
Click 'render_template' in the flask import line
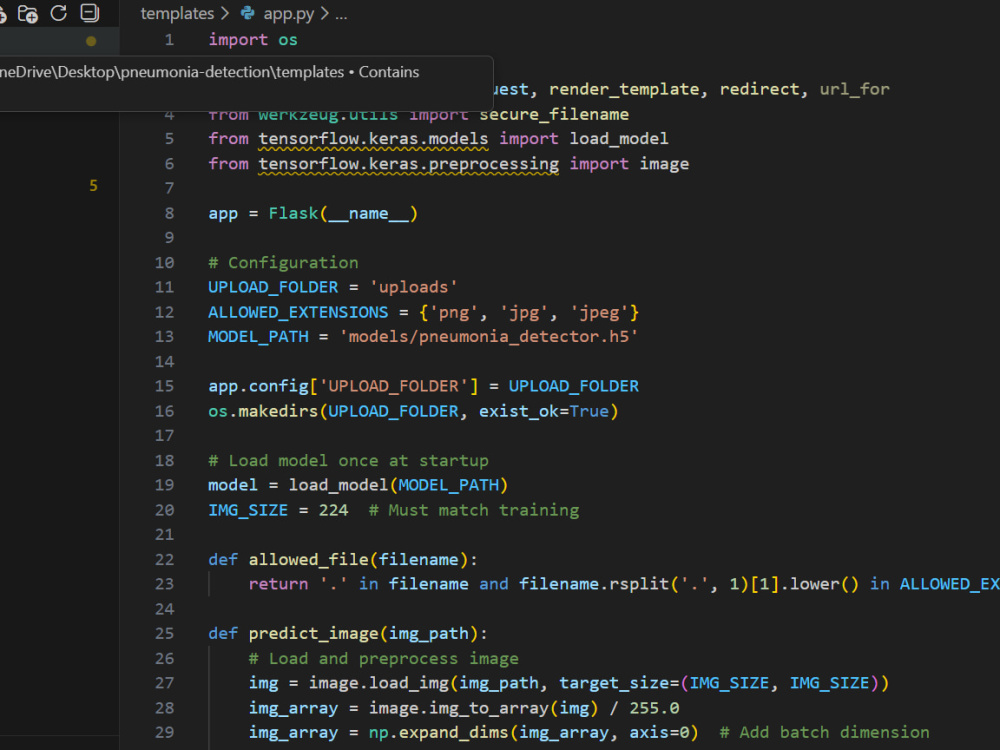pyautogui.click(x=624, y=89)
